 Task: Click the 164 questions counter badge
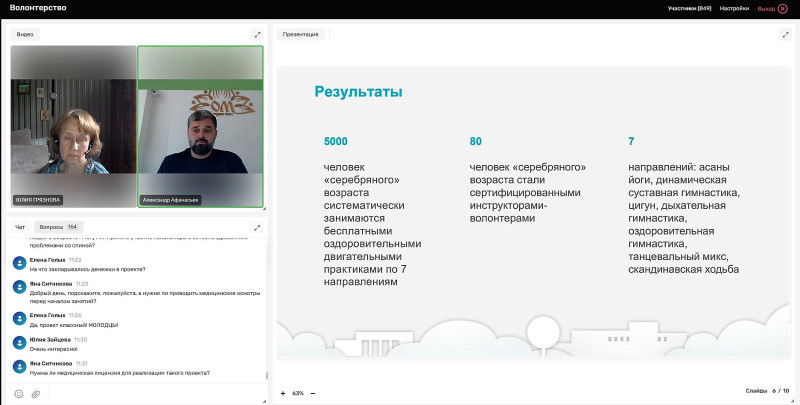72,227
